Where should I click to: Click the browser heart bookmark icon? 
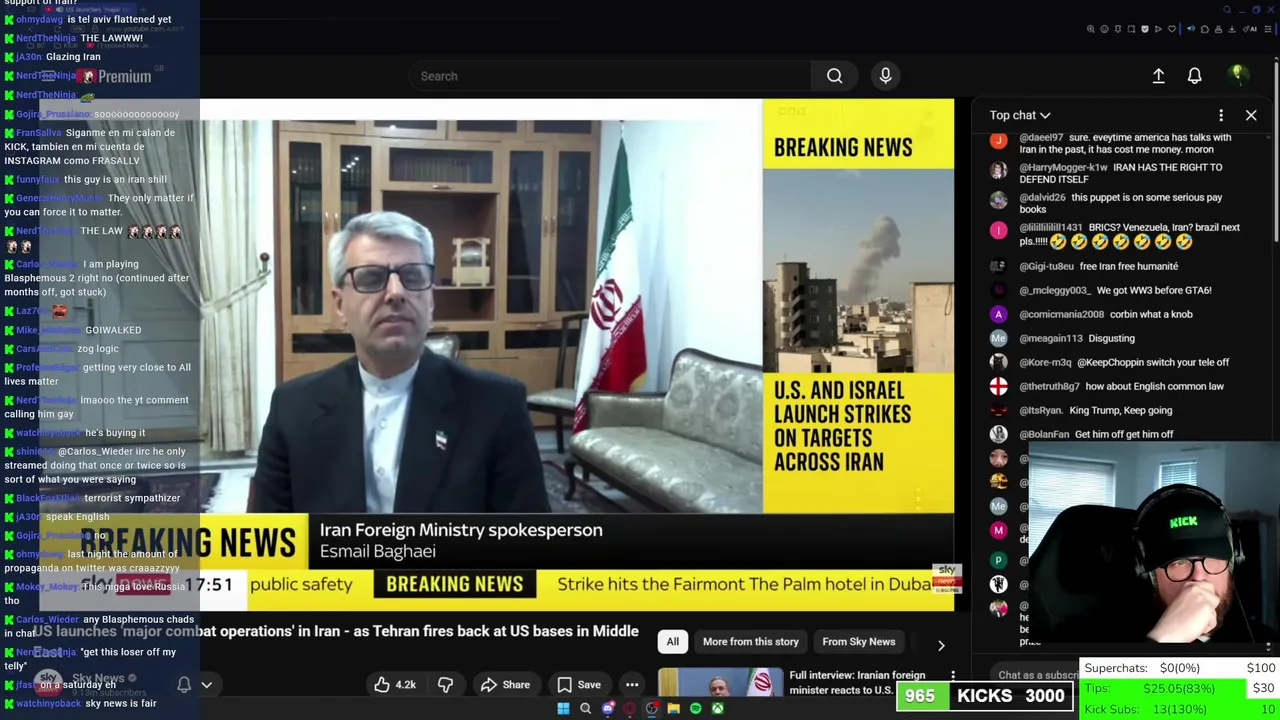click(1172, 29)
